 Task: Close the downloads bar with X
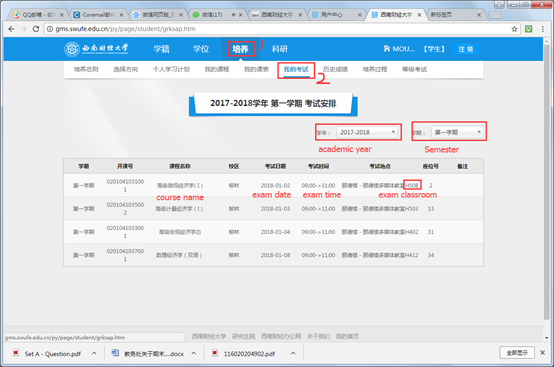[542, 353]
